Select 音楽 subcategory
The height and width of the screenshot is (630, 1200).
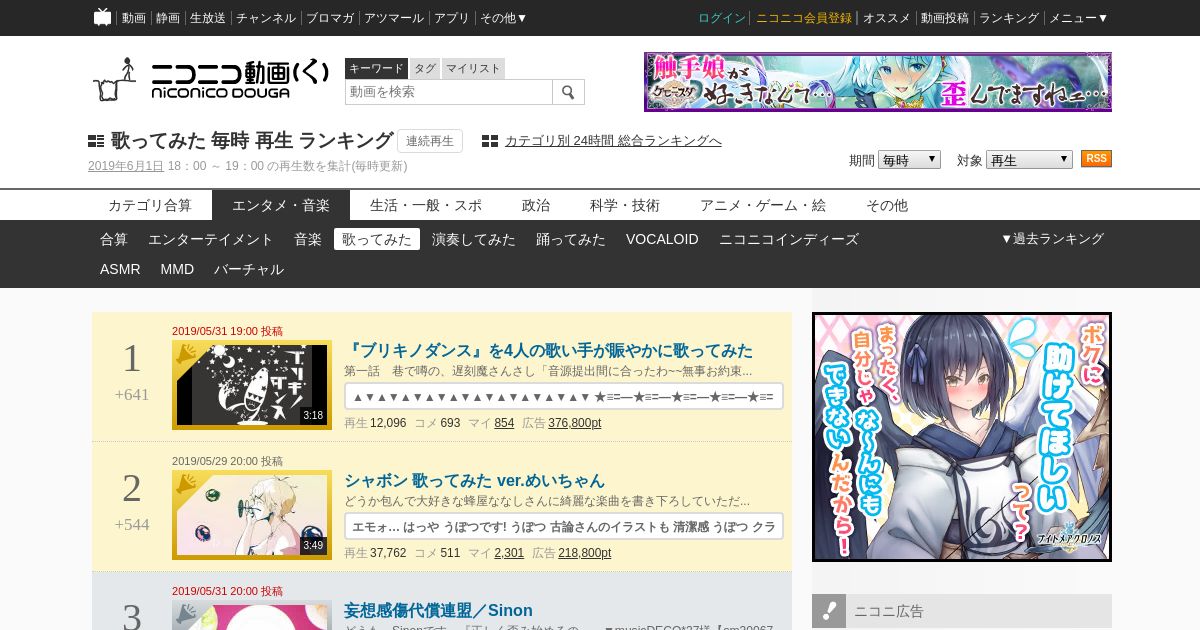click(308, 239)
